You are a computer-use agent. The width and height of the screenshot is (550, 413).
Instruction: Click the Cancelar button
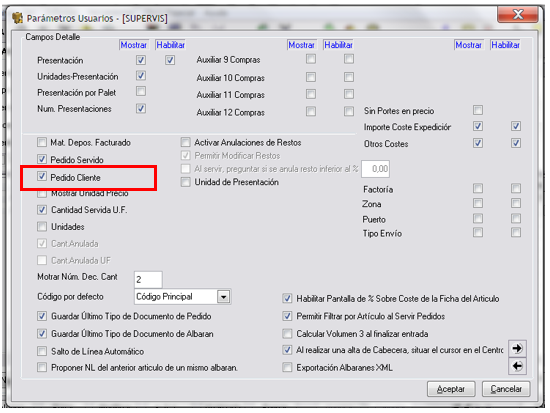506,389
